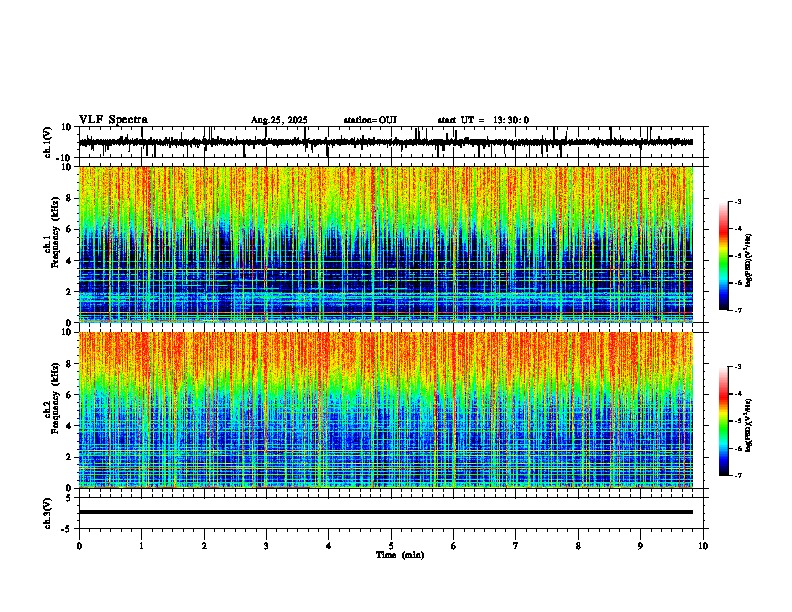
Task: Click the ch.1 voltage waveform strip
Action: click(386, 142)
